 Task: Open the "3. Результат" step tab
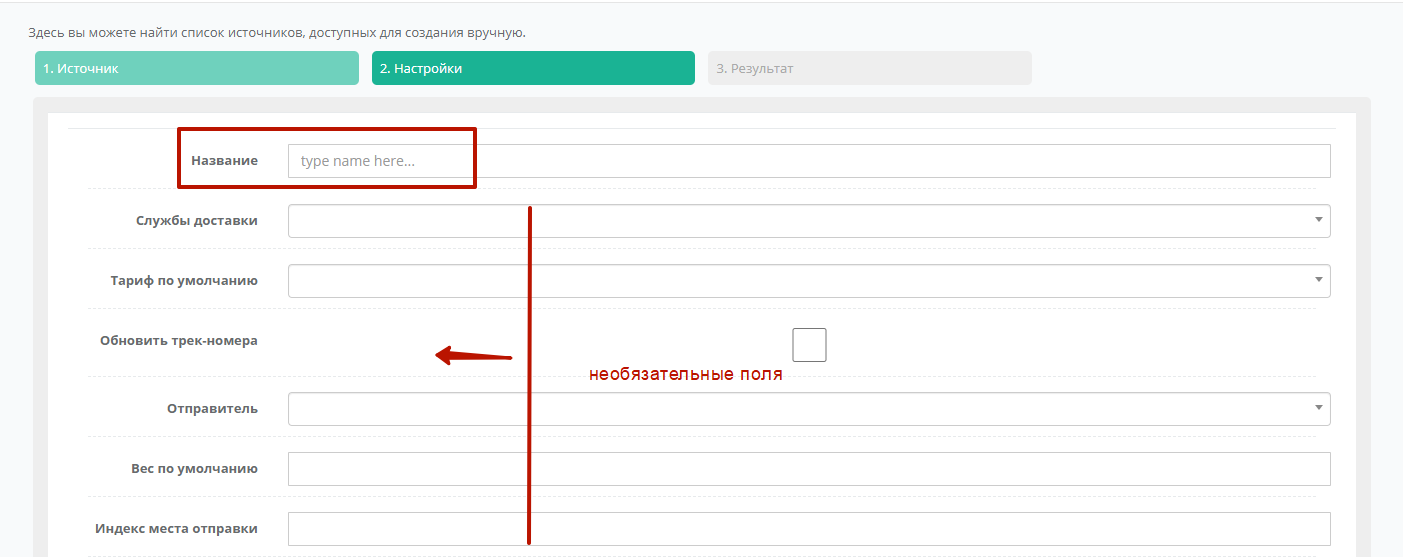870,69
